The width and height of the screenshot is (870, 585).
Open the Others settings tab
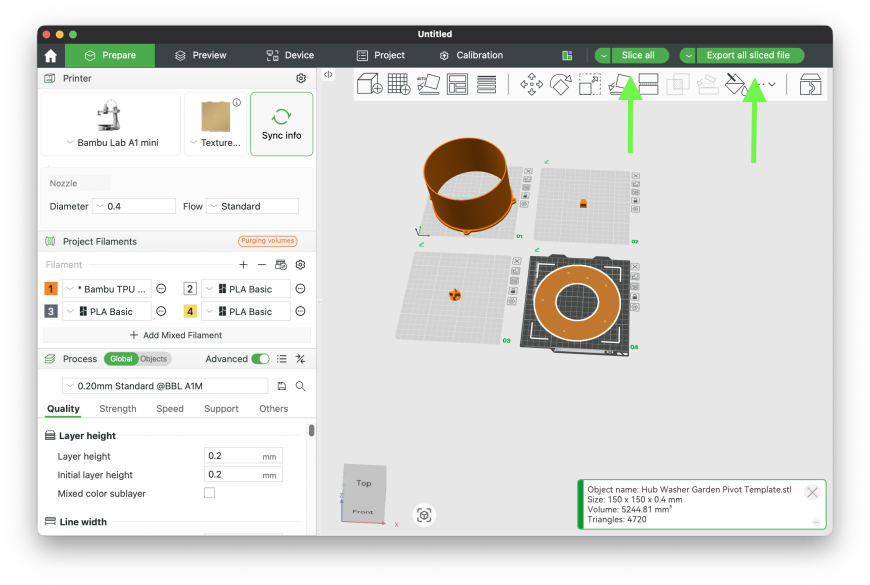pos(274,409)
